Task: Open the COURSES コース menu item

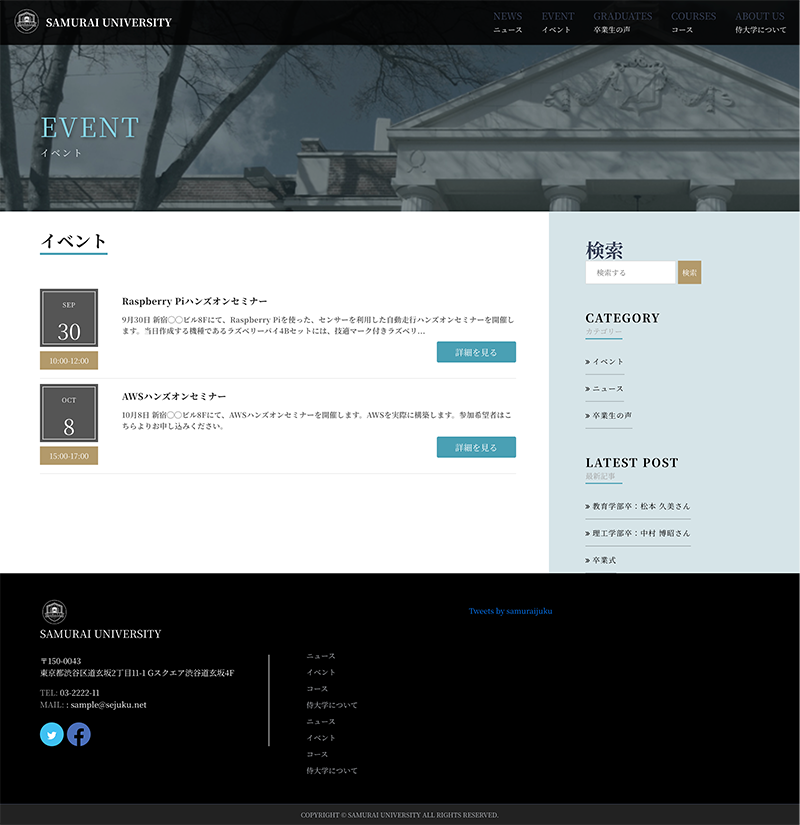Action: point(693,22)
